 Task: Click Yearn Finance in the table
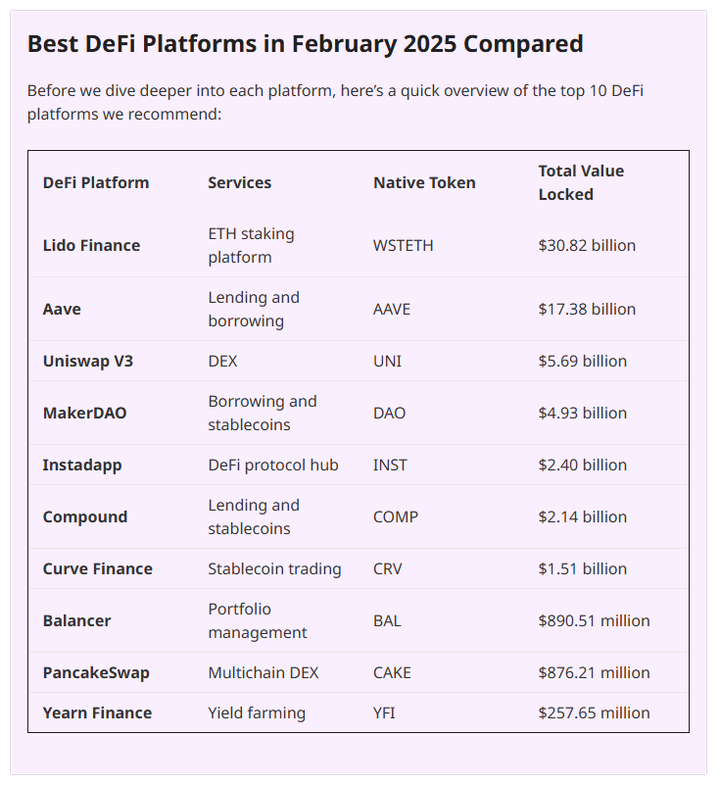(x=97, y=713)
